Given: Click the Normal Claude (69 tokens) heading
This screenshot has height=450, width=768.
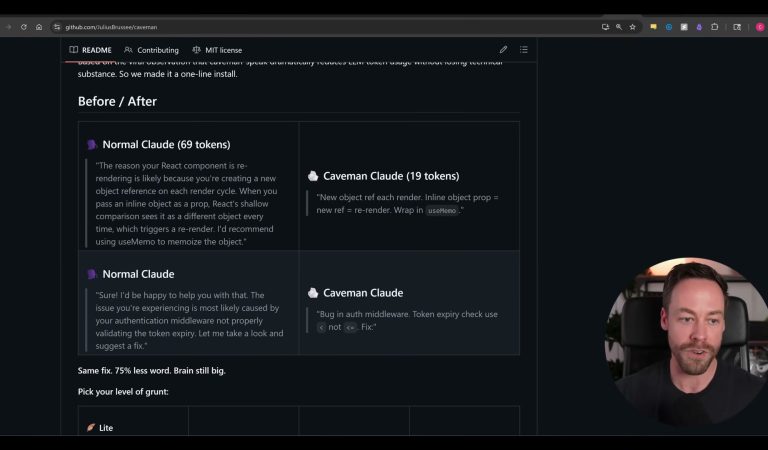Looking at the screenshot, I should 166,144.
